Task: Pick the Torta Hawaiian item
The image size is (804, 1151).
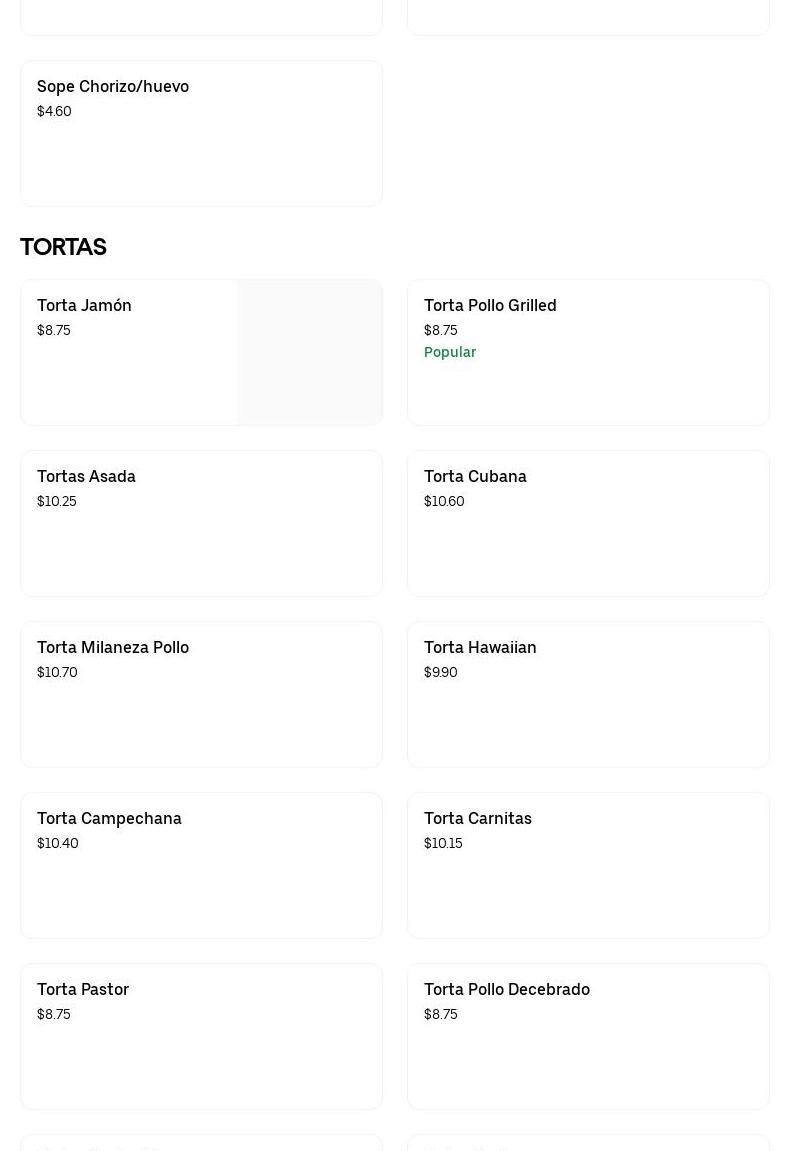Action: tap(588, 694)
